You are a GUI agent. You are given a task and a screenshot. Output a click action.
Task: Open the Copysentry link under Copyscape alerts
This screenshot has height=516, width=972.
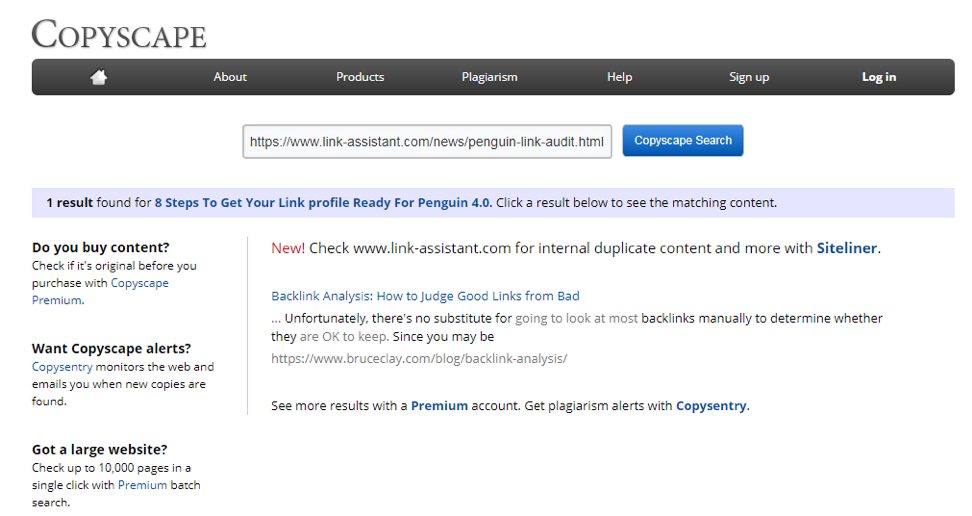62,367
